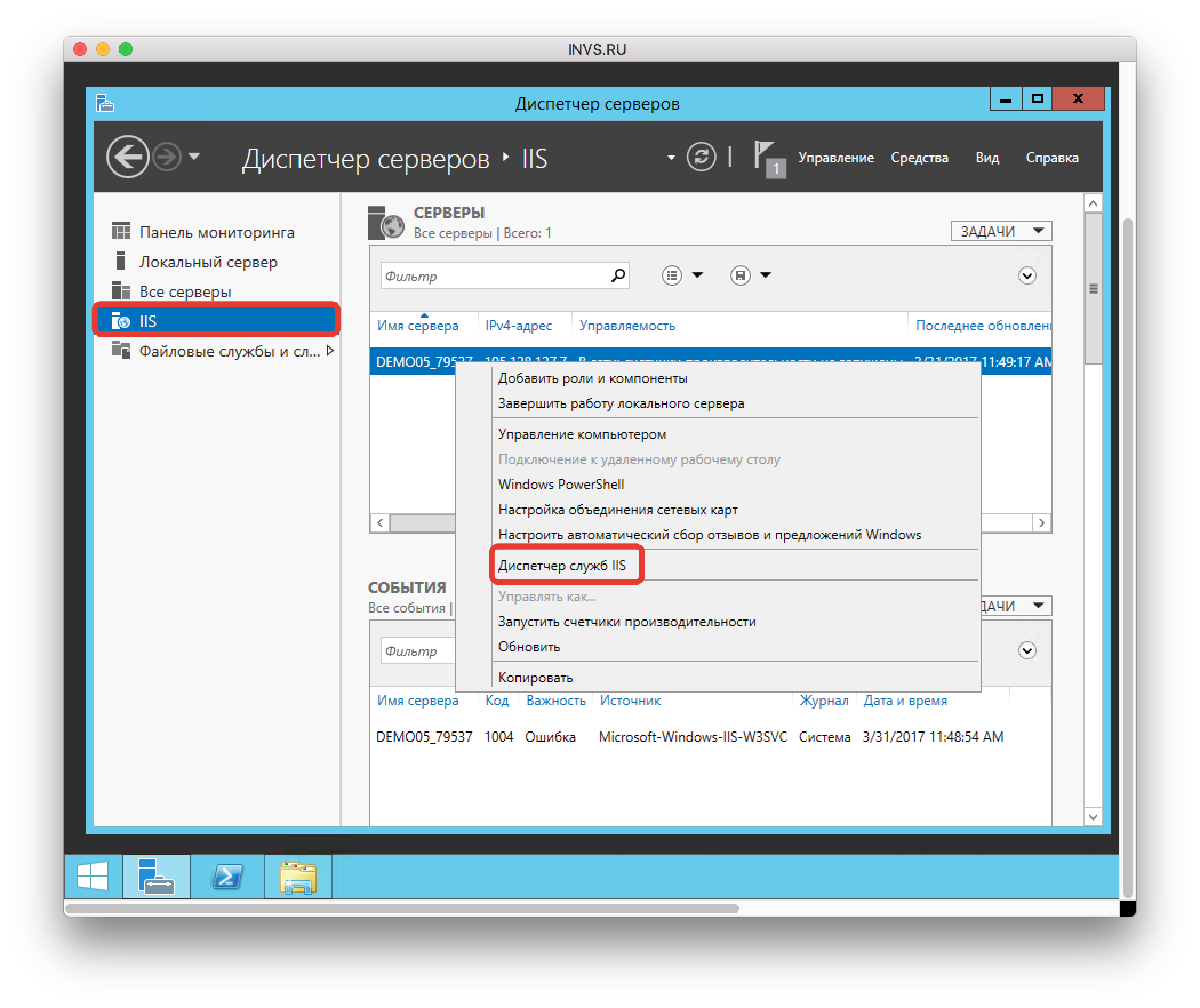
Task: Select Локальный сервер in sidebar
Action: [217, 262]
